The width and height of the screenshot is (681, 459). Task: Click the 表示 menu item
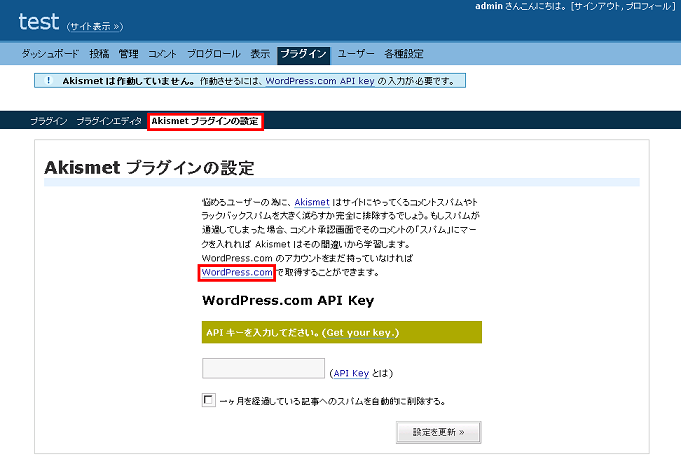pos(260,54)
